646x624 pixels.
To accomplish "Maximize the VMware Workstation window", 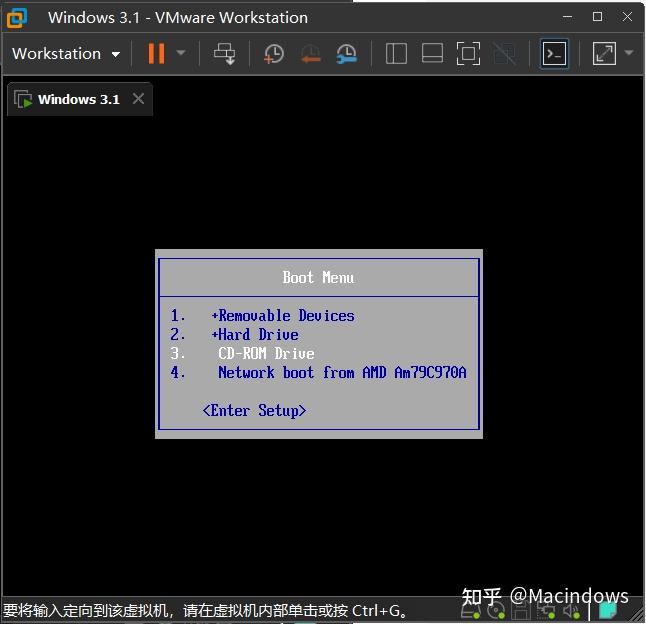I will click(597, 17).
